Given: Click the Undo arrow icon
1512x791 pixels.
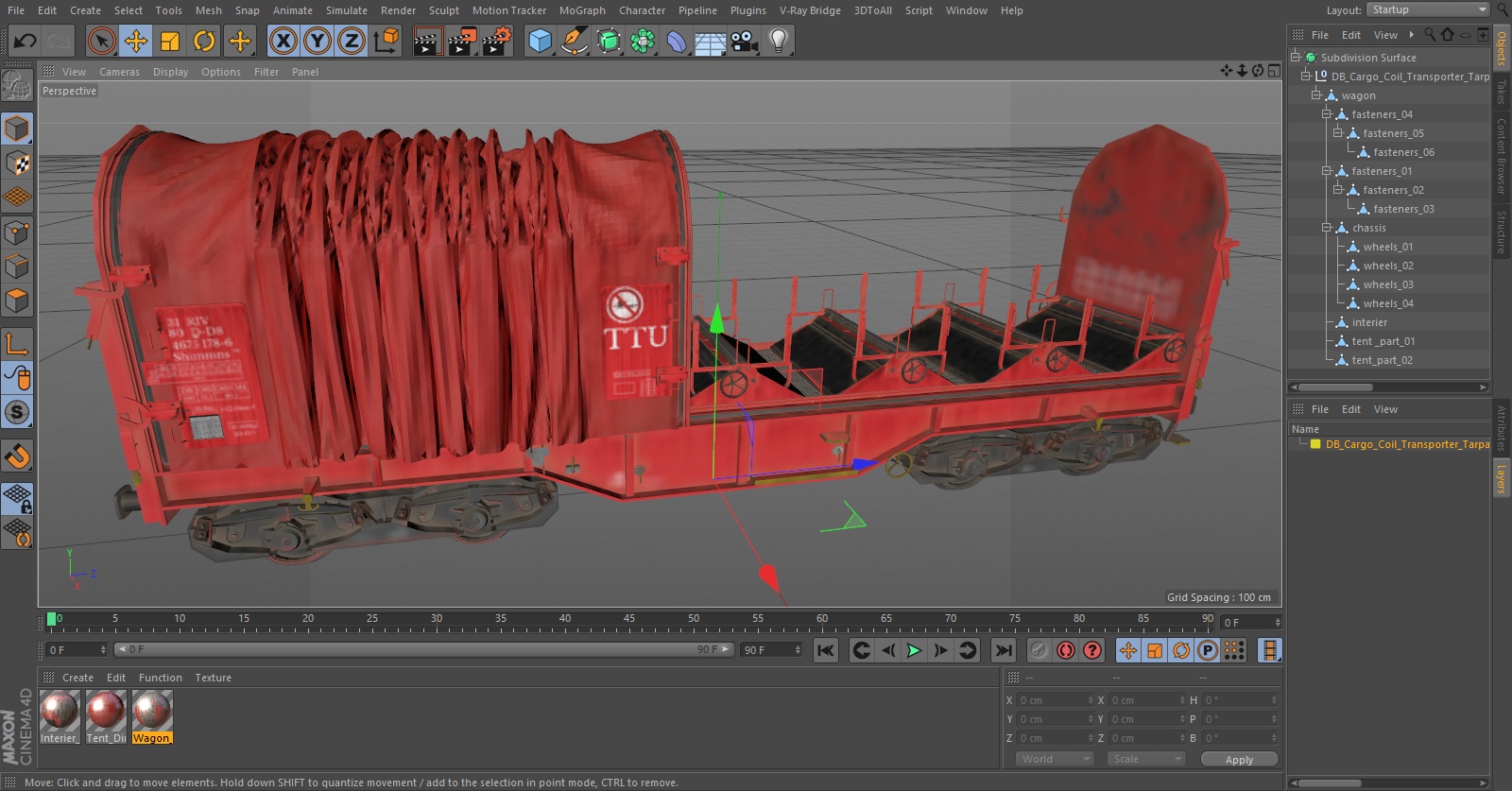Looking at the screenshot, I should [26, 41].
